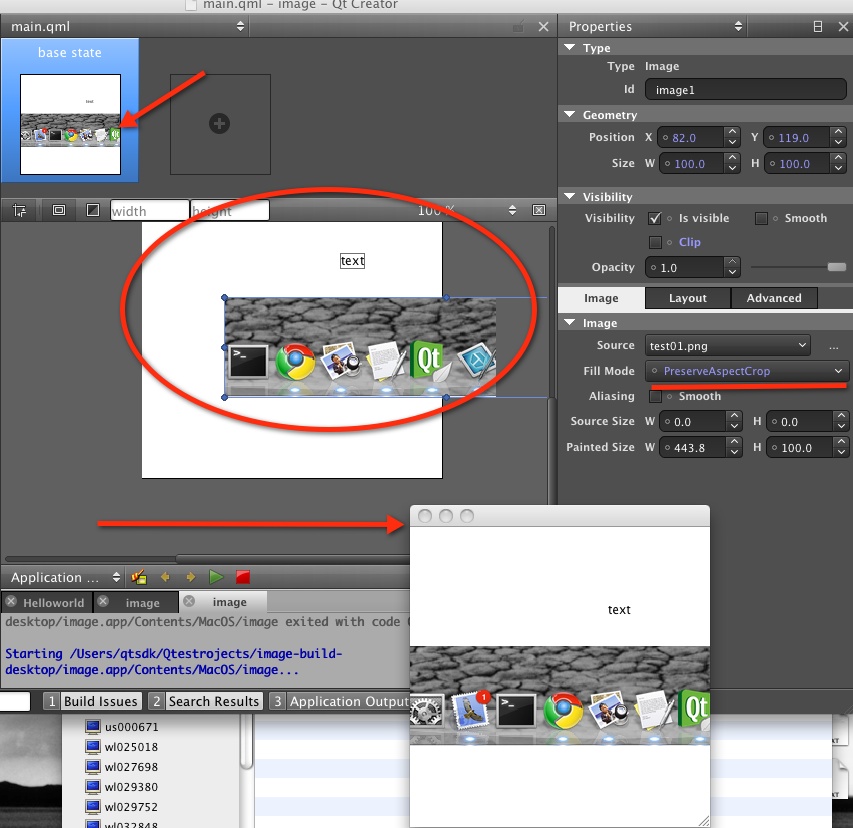Screen dimensions: 853x828
Task: Open the Fill Mode PreserveAspectCrop dropdown
Action: (x=746, y=371)
